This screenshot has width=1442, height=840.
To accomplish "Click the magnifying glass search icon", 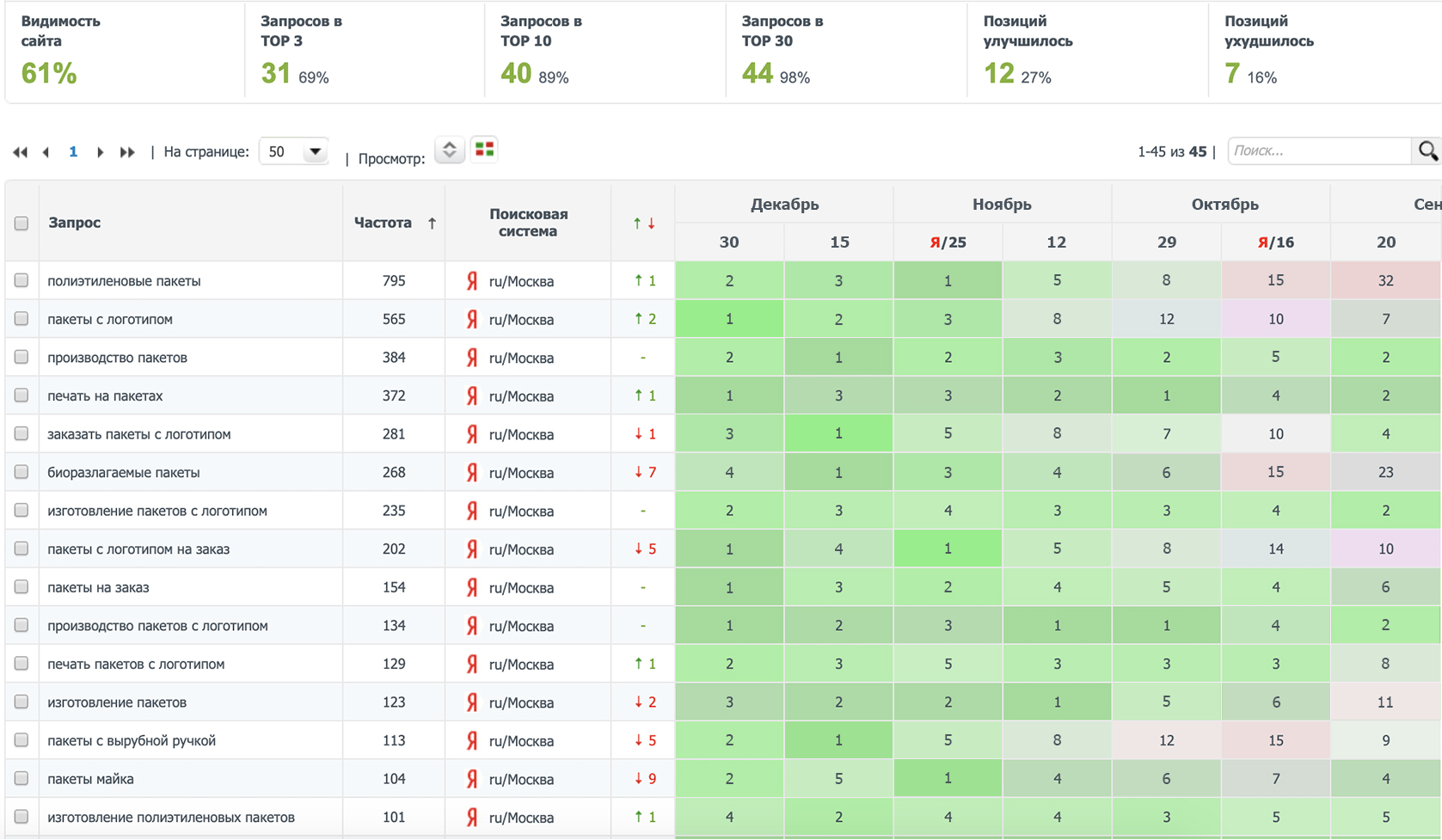I will (1427, 150).
